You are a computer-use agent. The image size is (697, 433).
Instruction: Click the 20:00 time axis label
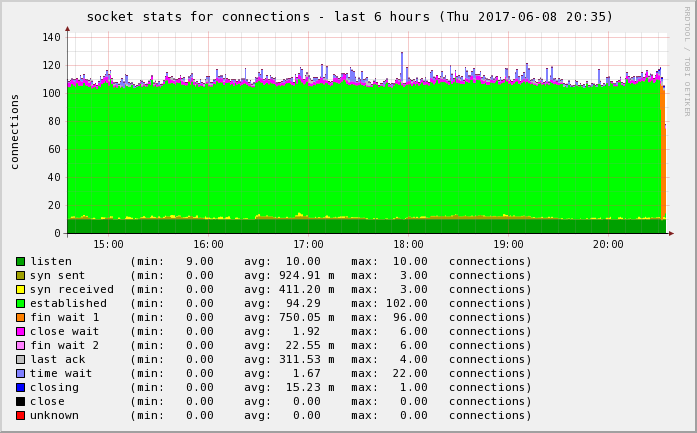coord(608,244)
